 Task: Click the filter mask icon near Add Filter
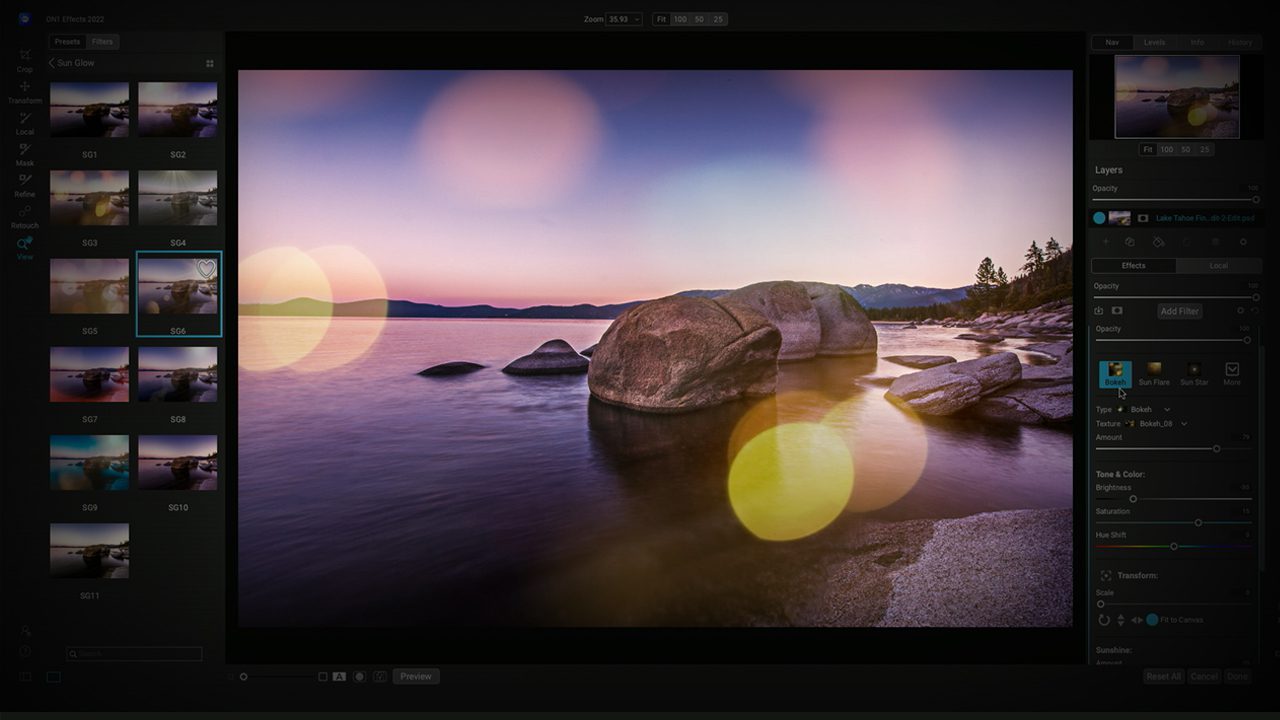pyautogui.click(x=1117, y=311)
